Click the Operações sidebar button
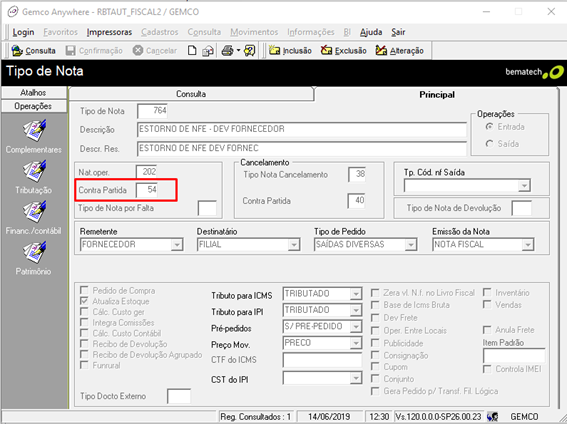 coord(33,106)
